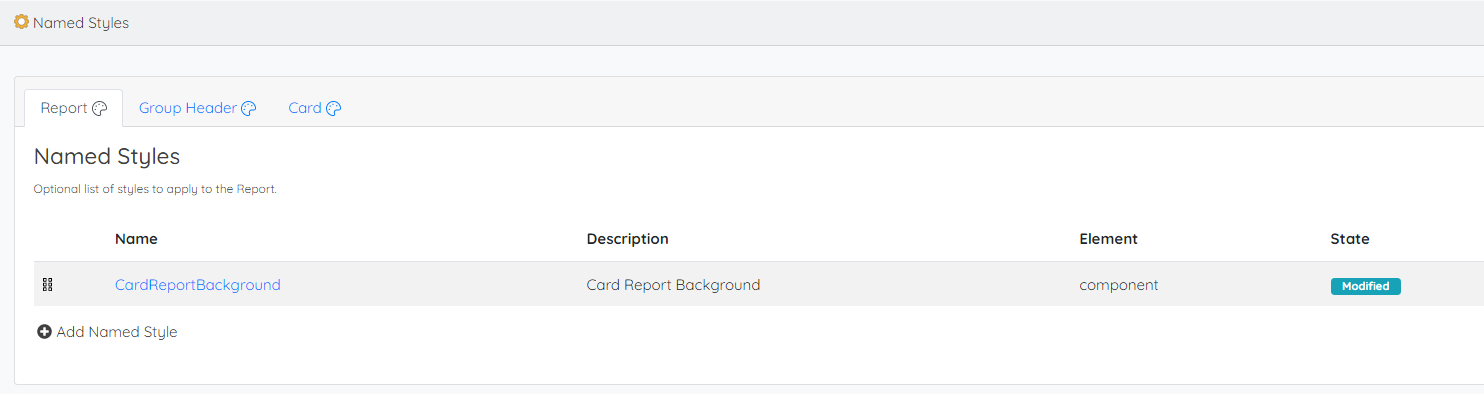Click the component element cell
Image resolution: width=1484 pixels, height=394 pixels.
click(1118, 285)
